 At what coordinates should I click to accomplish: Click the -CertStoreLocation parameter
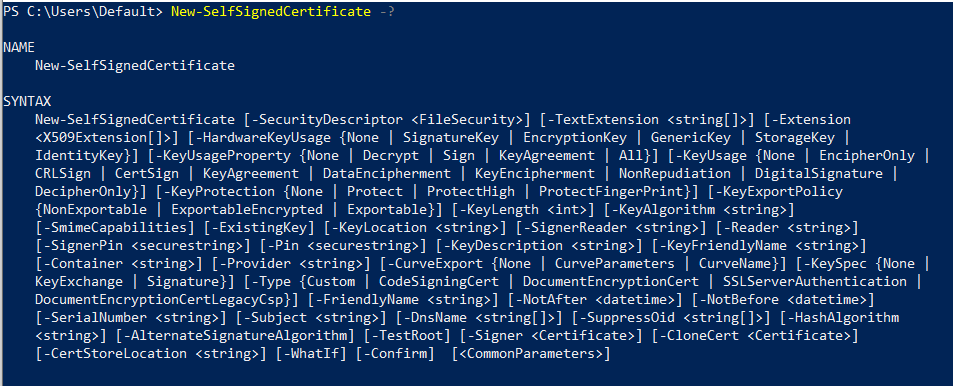(114, 354)
